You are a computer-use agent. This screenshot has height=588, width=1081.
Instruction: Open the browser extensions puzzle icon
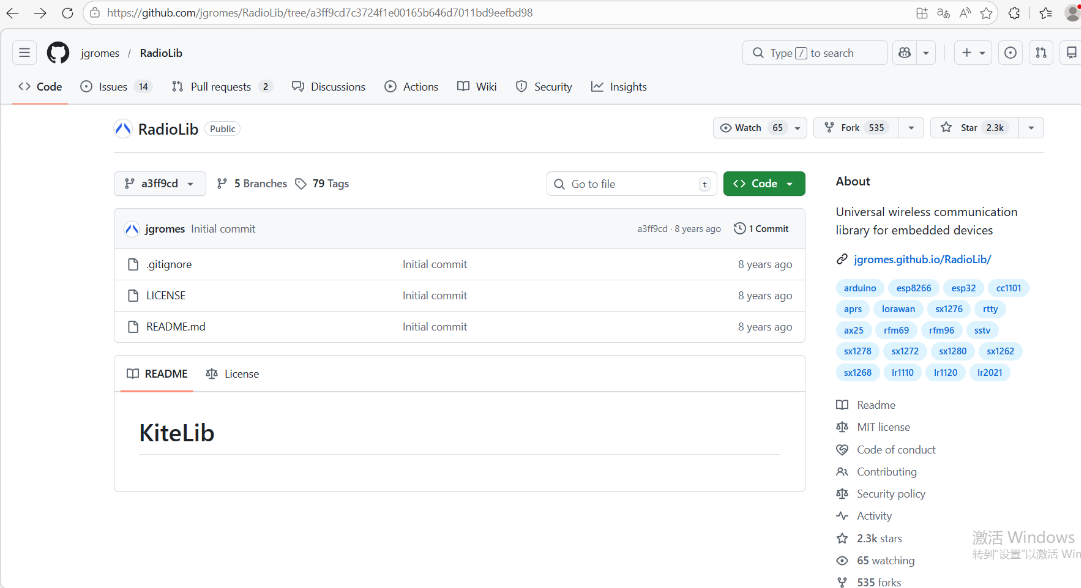[1014, 13]
